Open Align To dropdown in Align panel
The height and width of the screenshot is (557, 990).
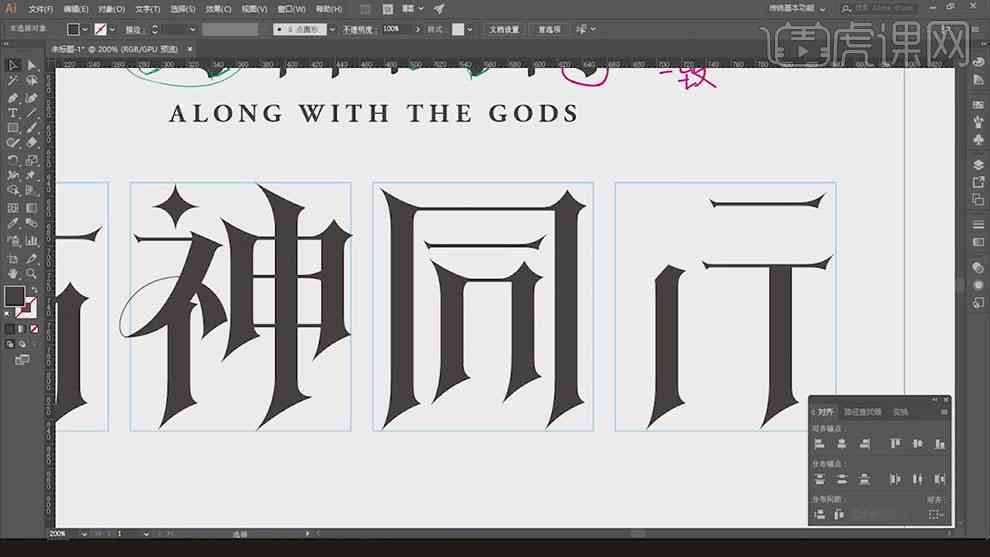pyautogui.click(x=936, y=515)
